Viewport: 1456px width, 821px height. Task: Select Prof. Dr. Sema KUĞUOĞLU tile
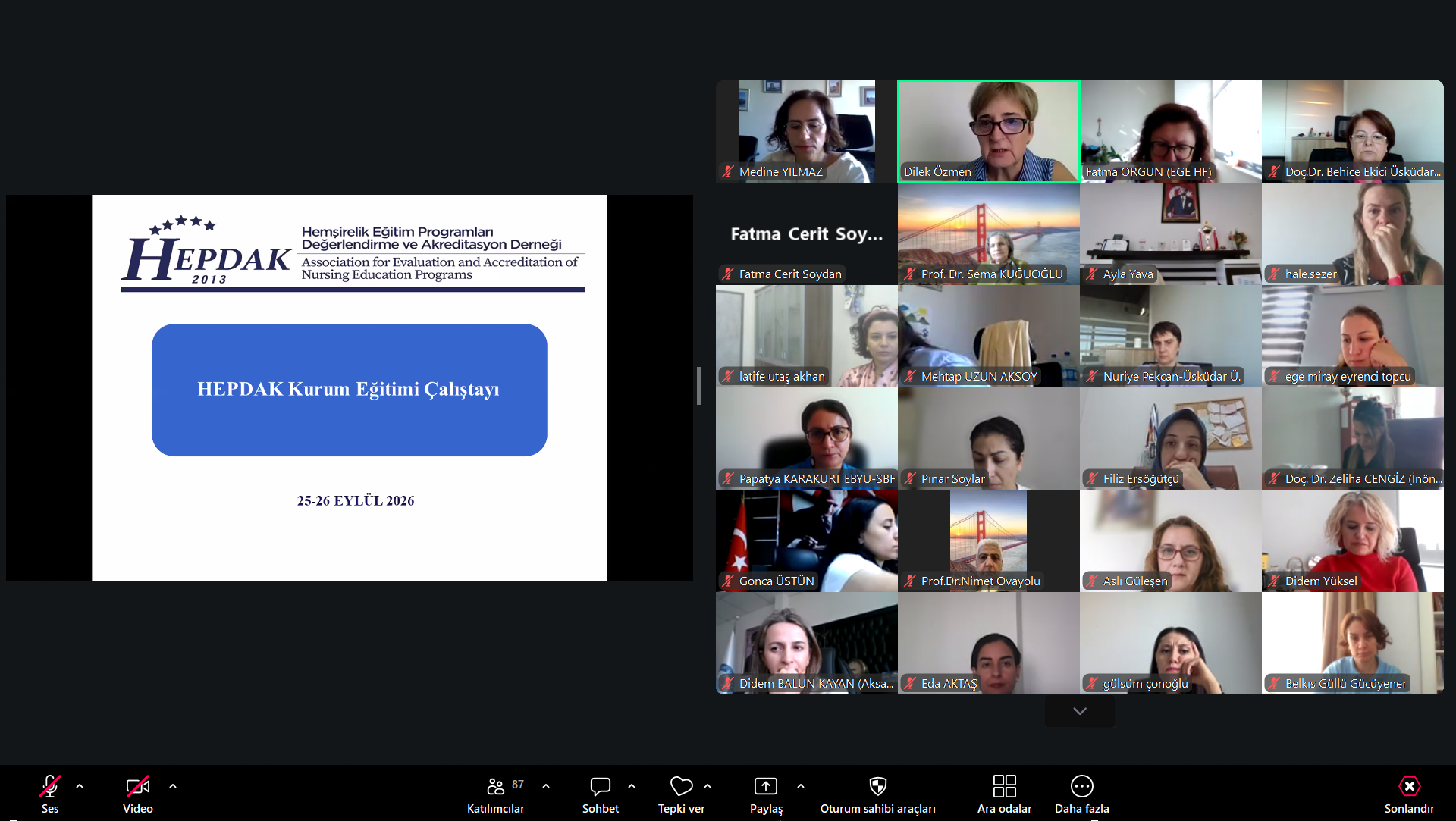click(989, 233)
